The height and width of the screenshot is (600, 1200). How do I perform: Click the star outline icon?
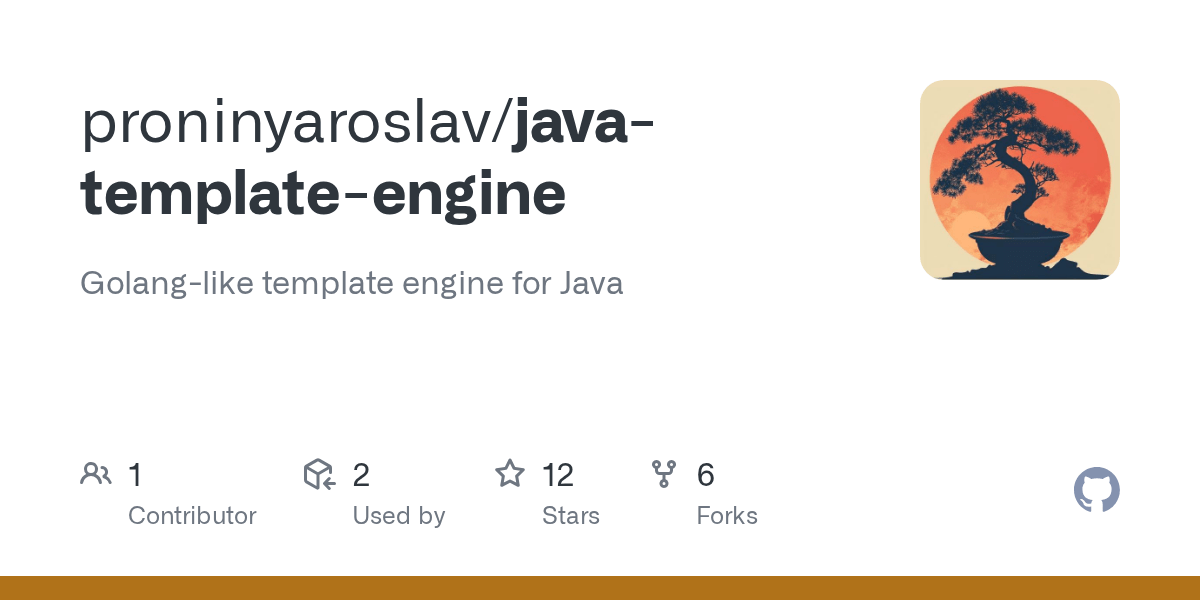510,474
